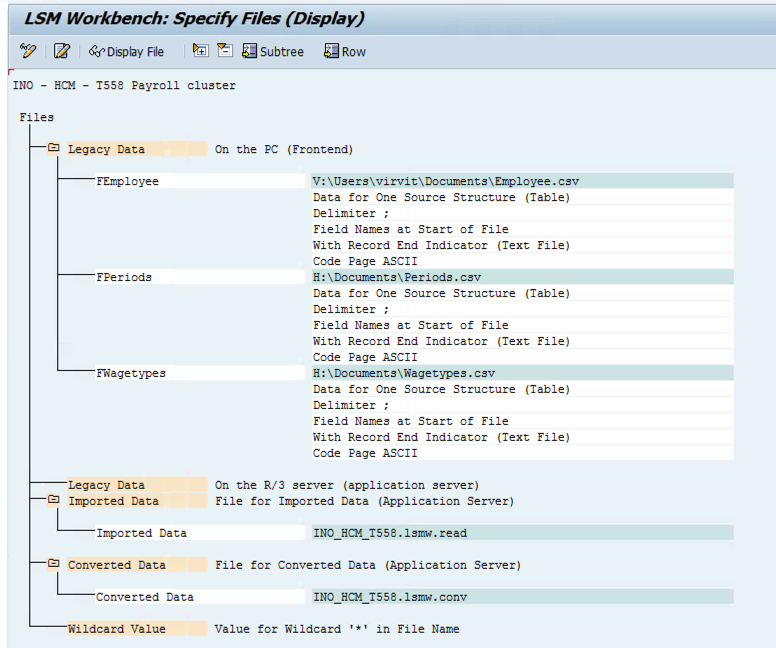Select the Wildcard Value node
The height and width of the screenshot is (648, 776).
click(x=137, y=629)
